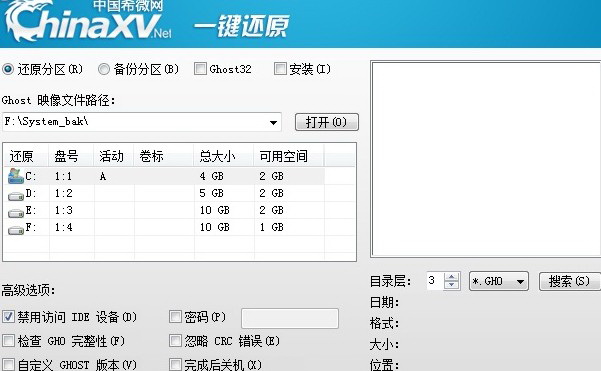This screenshot has height=371, width=601.
Task: Click the active flag A in C: row
Action: point(103,176)
